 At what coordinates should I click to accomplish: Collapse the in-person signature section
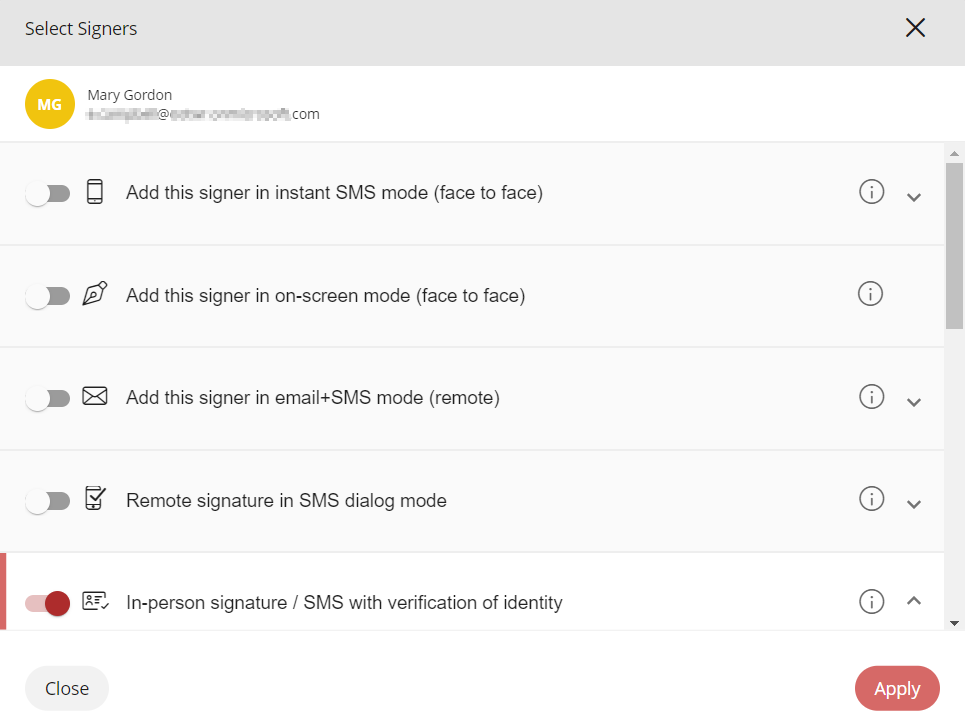(913, 601)
